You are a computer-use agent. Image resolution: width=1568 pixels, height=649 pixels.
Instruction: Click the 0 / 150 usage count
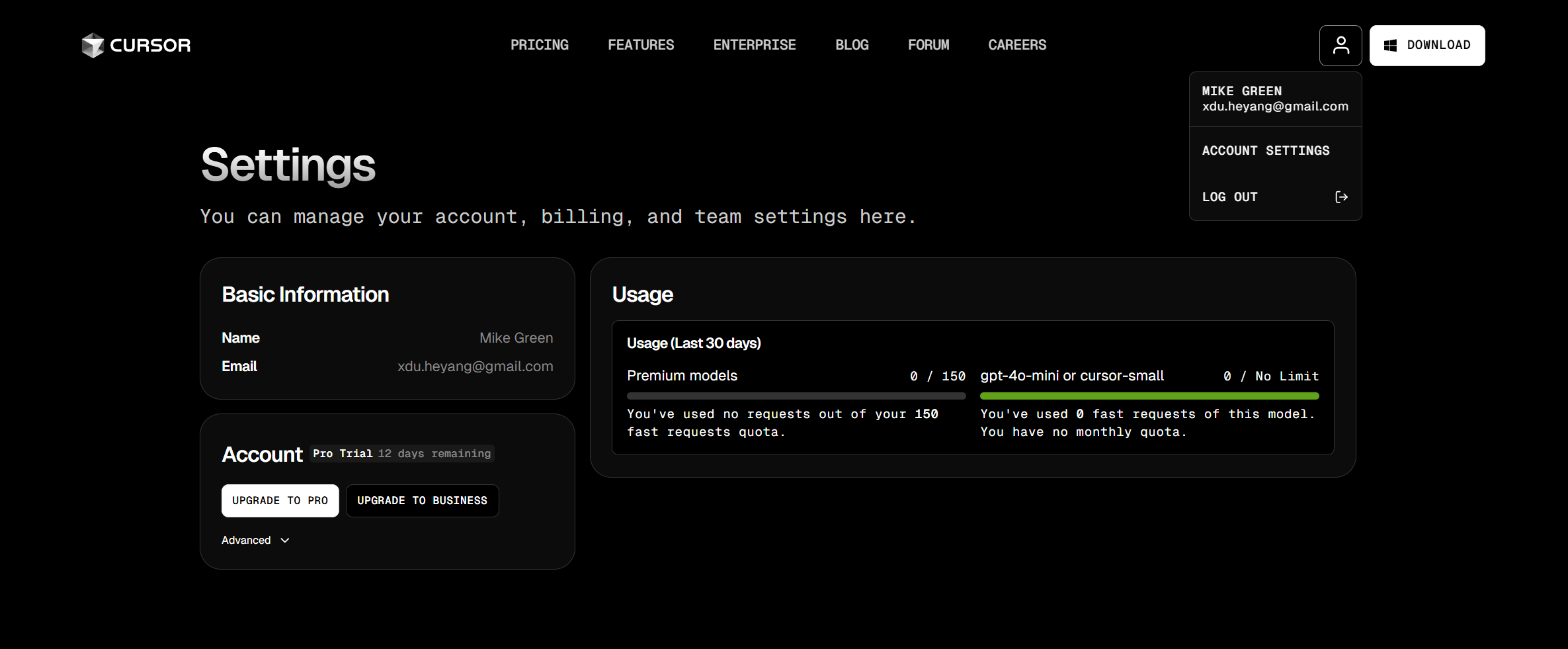937,376
